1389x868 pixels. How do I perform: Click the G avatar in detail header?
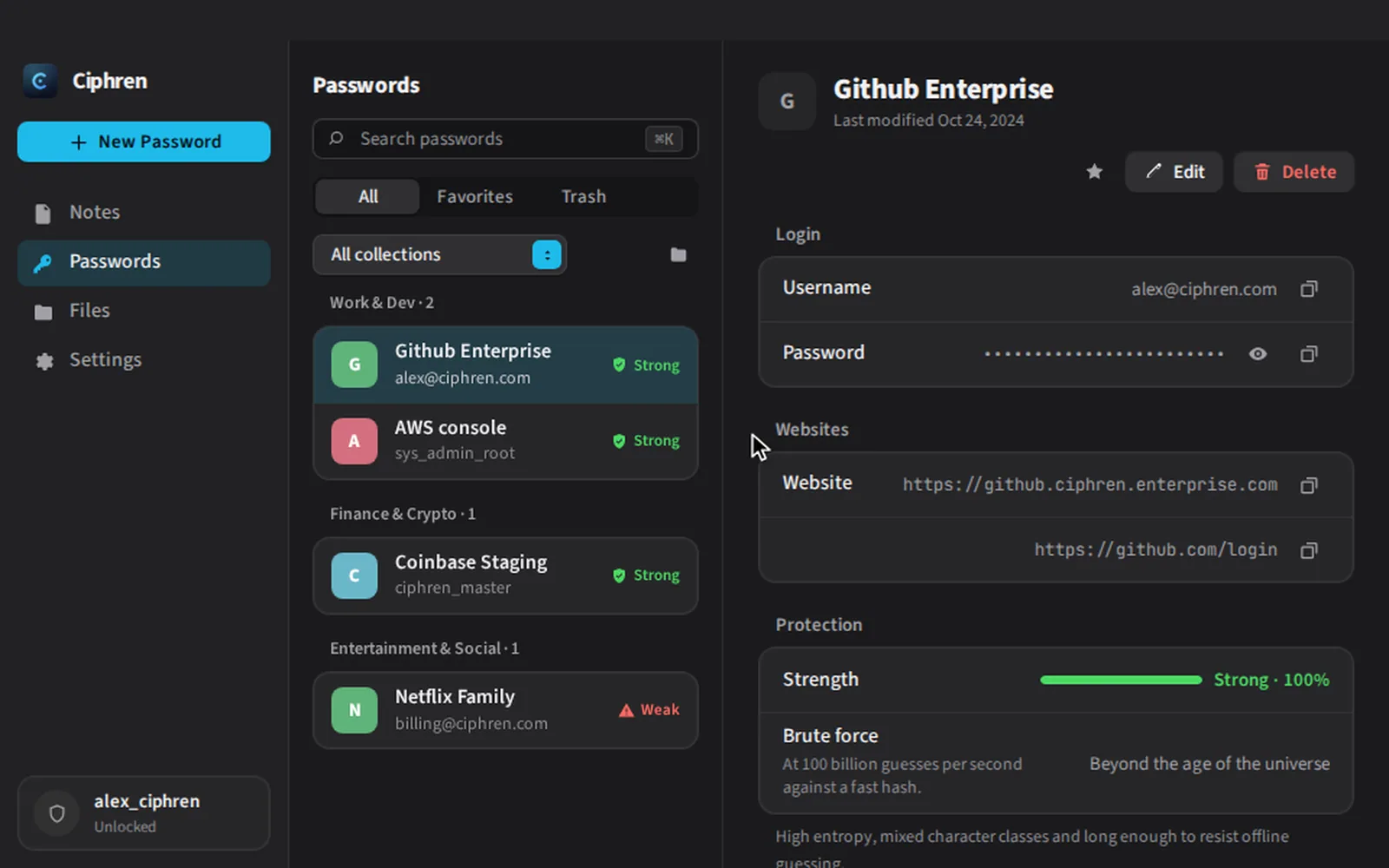[x=787, y=102]
